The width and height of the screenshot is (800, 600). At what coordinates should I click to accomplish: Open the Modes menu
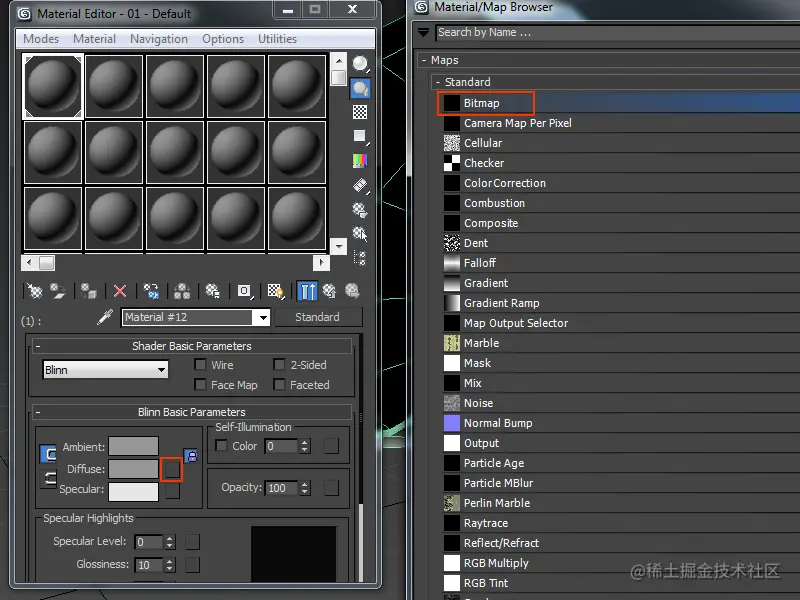pos(41,39)
